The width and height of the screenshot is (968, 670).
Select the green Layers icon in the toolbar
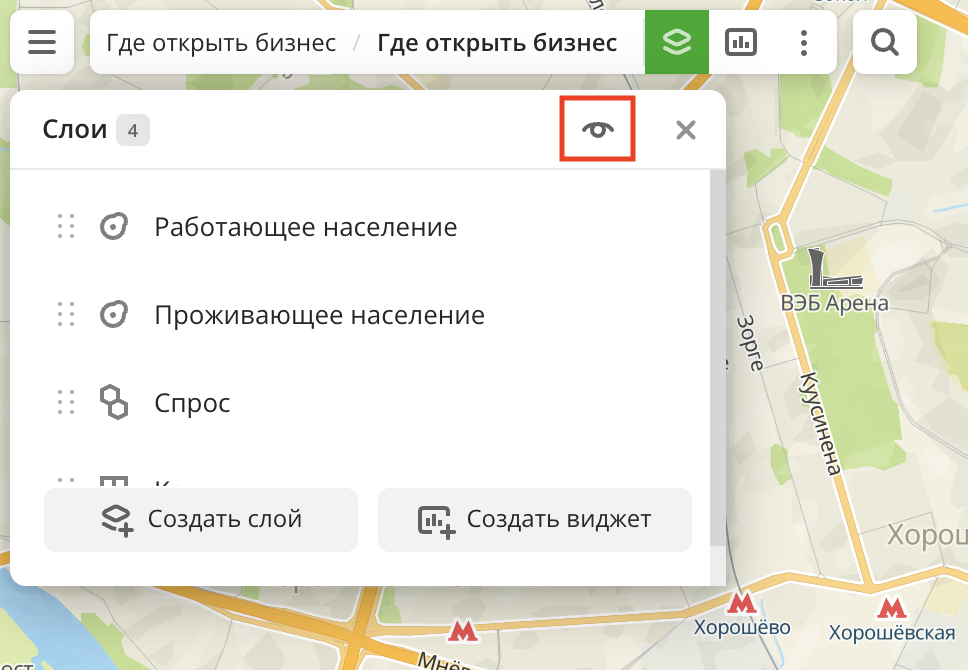coord(677,41)
